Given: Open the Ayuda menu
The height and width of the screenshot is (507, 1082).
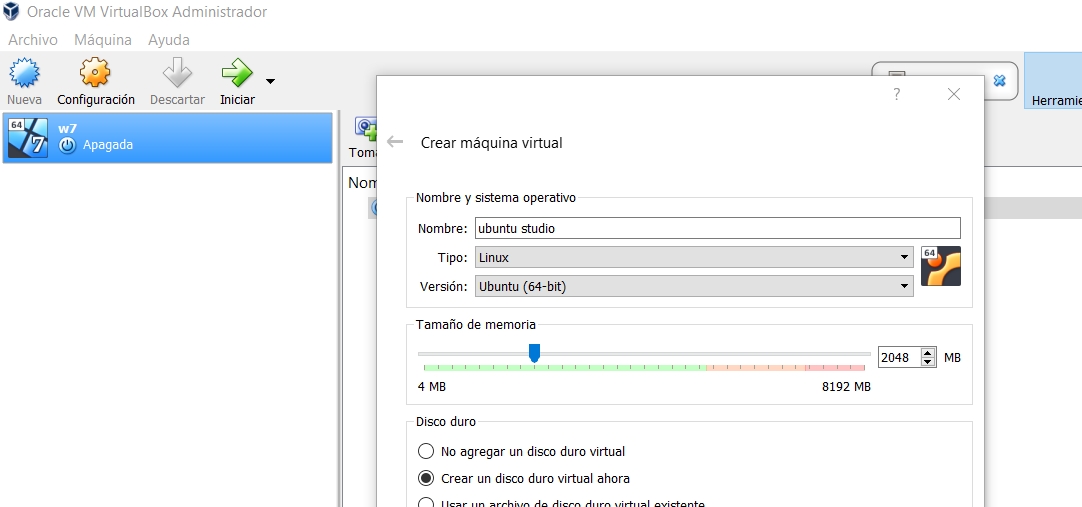Looking at the screenshot, I should tap(169, 40).
